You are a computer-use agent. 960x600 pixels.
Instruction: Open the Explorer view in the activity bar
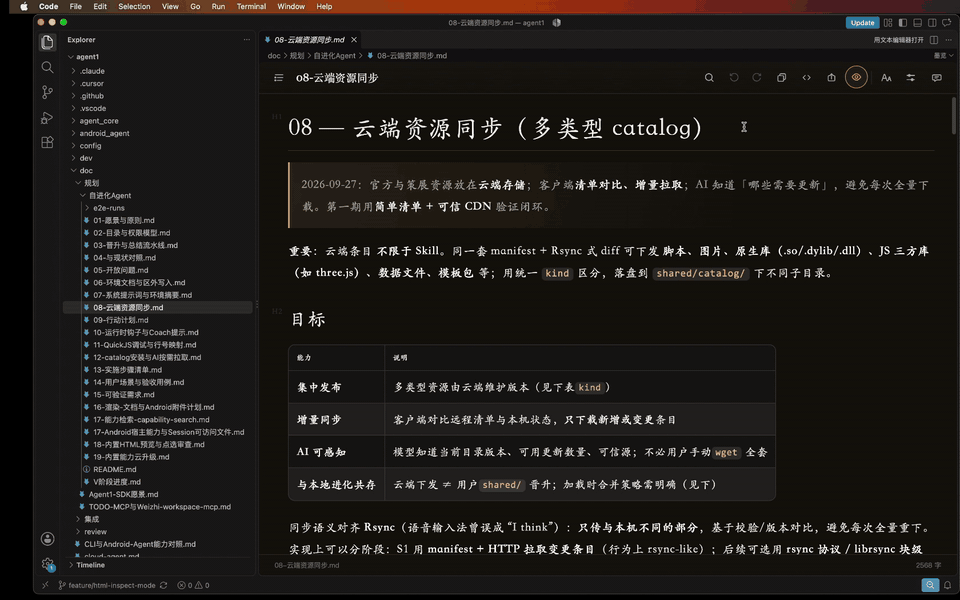(x=47, y=42)
